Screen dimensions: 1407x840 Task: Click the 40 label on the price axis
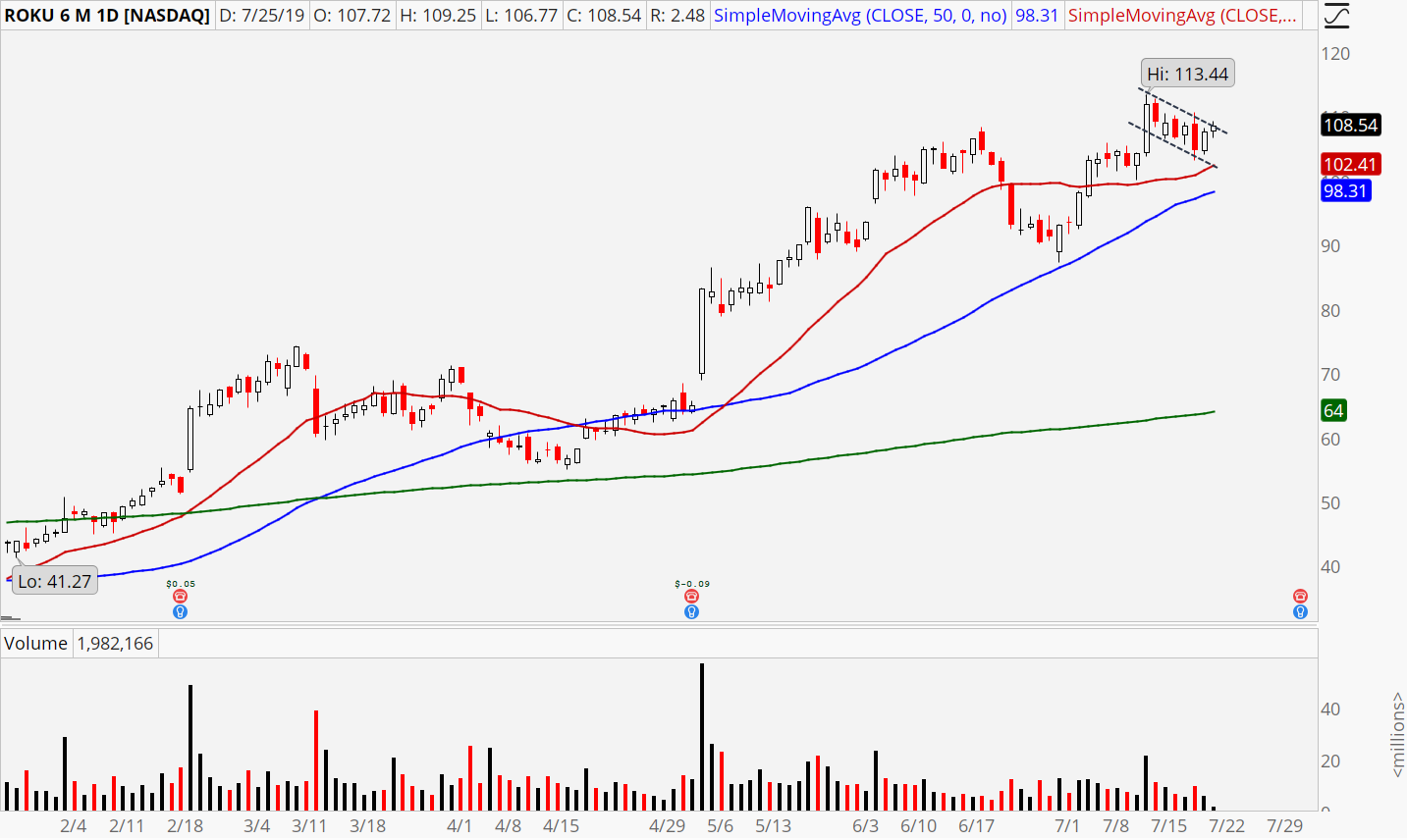(1330, 567)
